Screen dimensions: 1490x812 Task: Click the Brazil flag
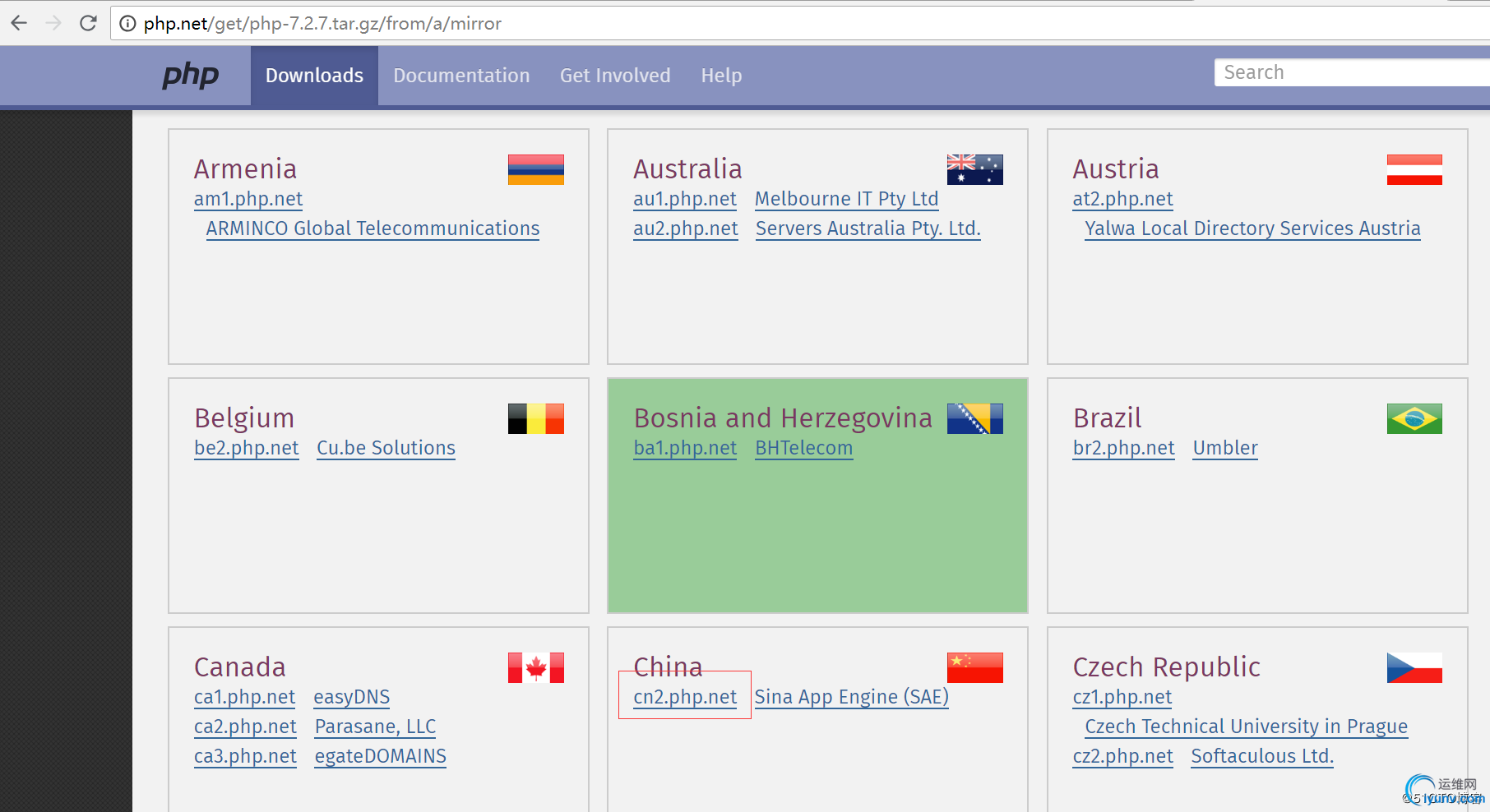pos(1414,418)
